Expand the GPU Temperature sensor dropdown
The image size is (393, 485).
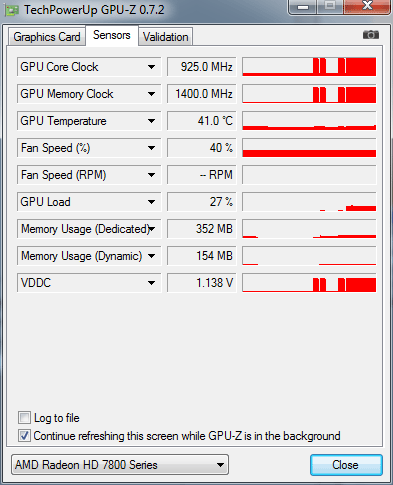[x=151, y=121]
